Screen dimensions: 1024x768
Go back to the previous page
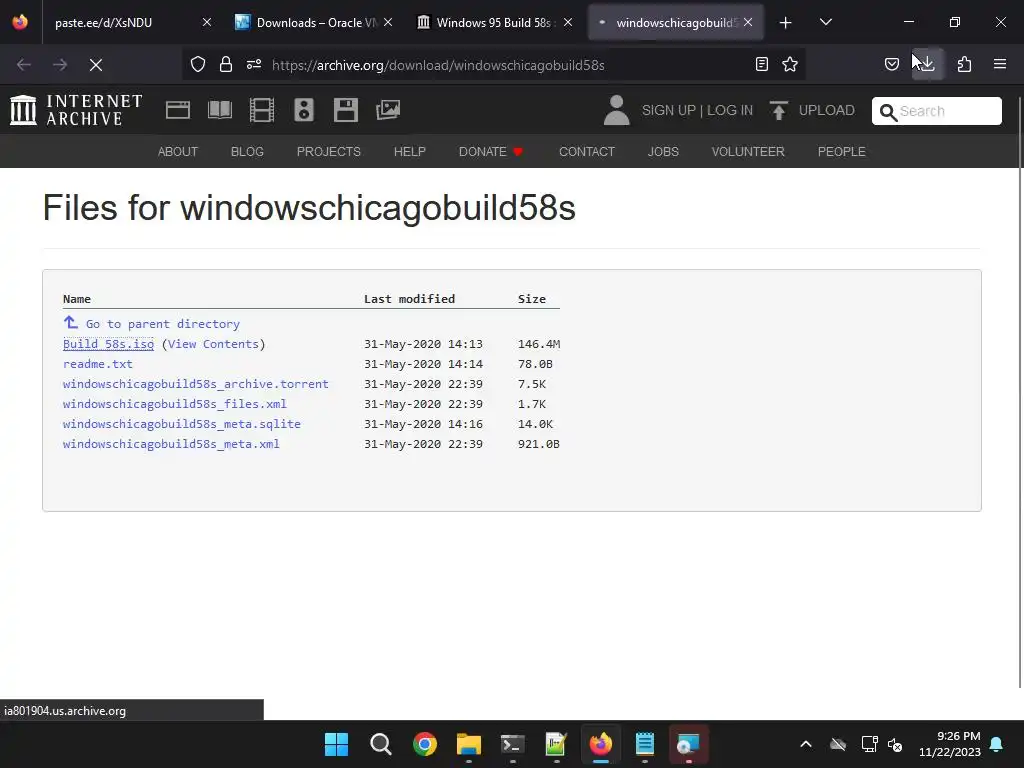tap(24, 65)
